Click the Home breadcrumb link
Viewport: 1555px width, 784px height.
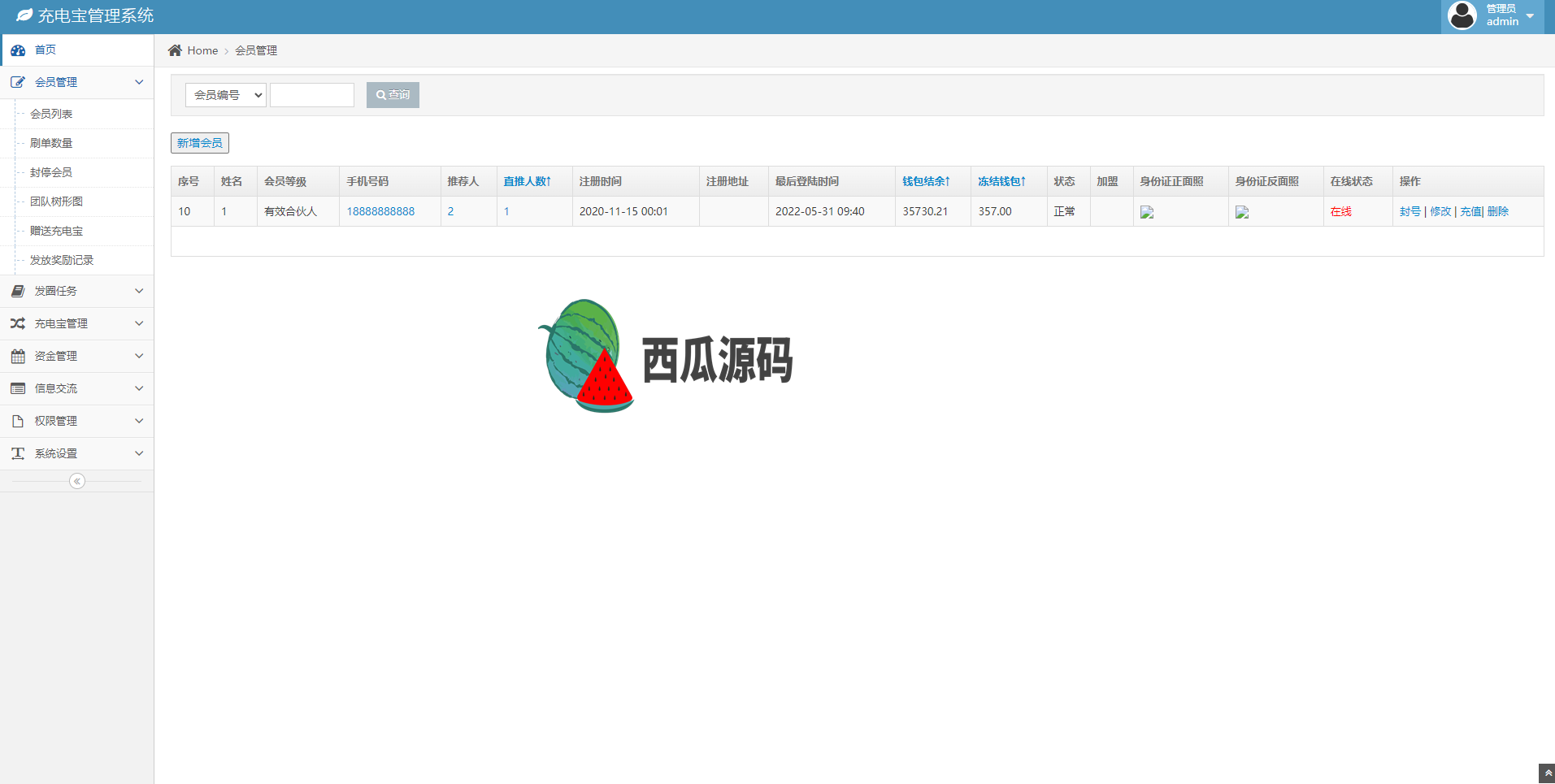202,50
